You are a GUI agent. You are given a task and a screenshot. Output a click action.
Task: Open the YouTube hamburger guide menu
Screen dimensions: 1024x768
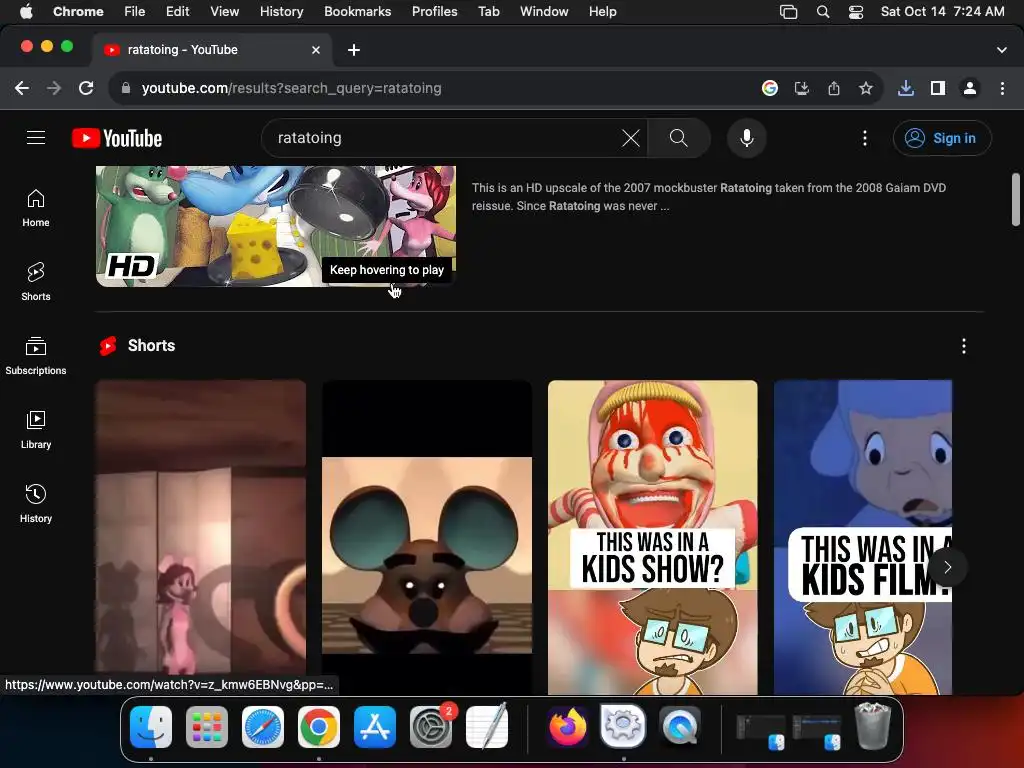36,138
